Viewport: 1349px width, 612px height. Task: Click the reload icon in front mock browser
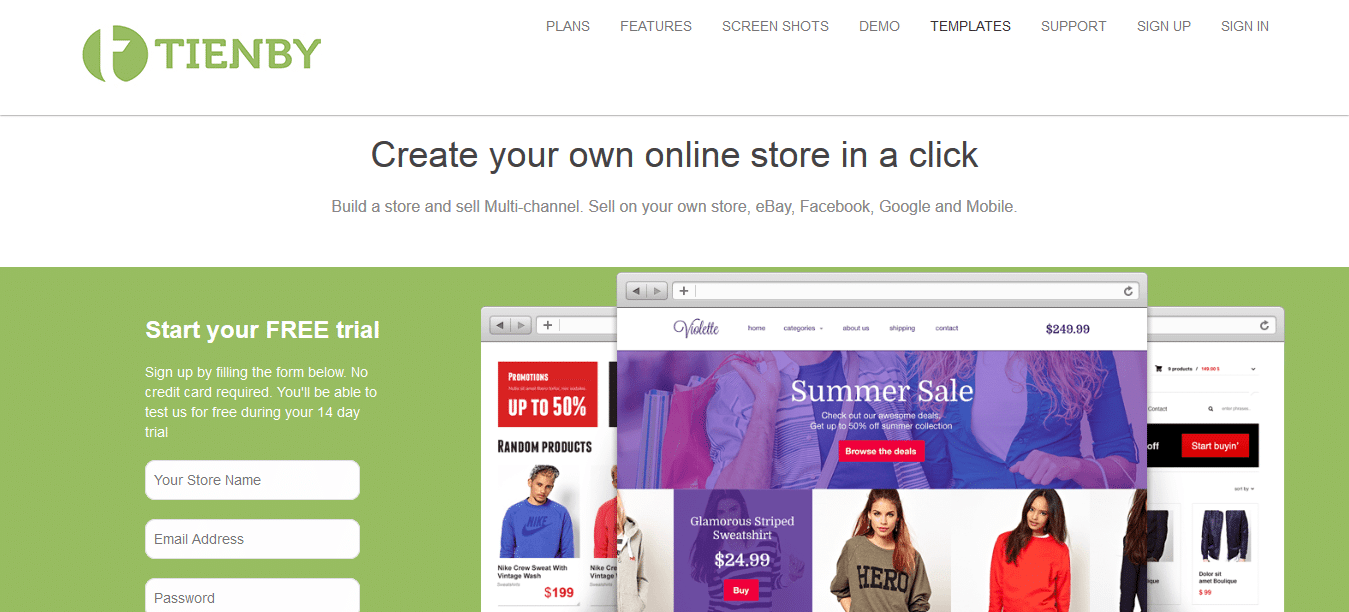(x=1129, y=291)
